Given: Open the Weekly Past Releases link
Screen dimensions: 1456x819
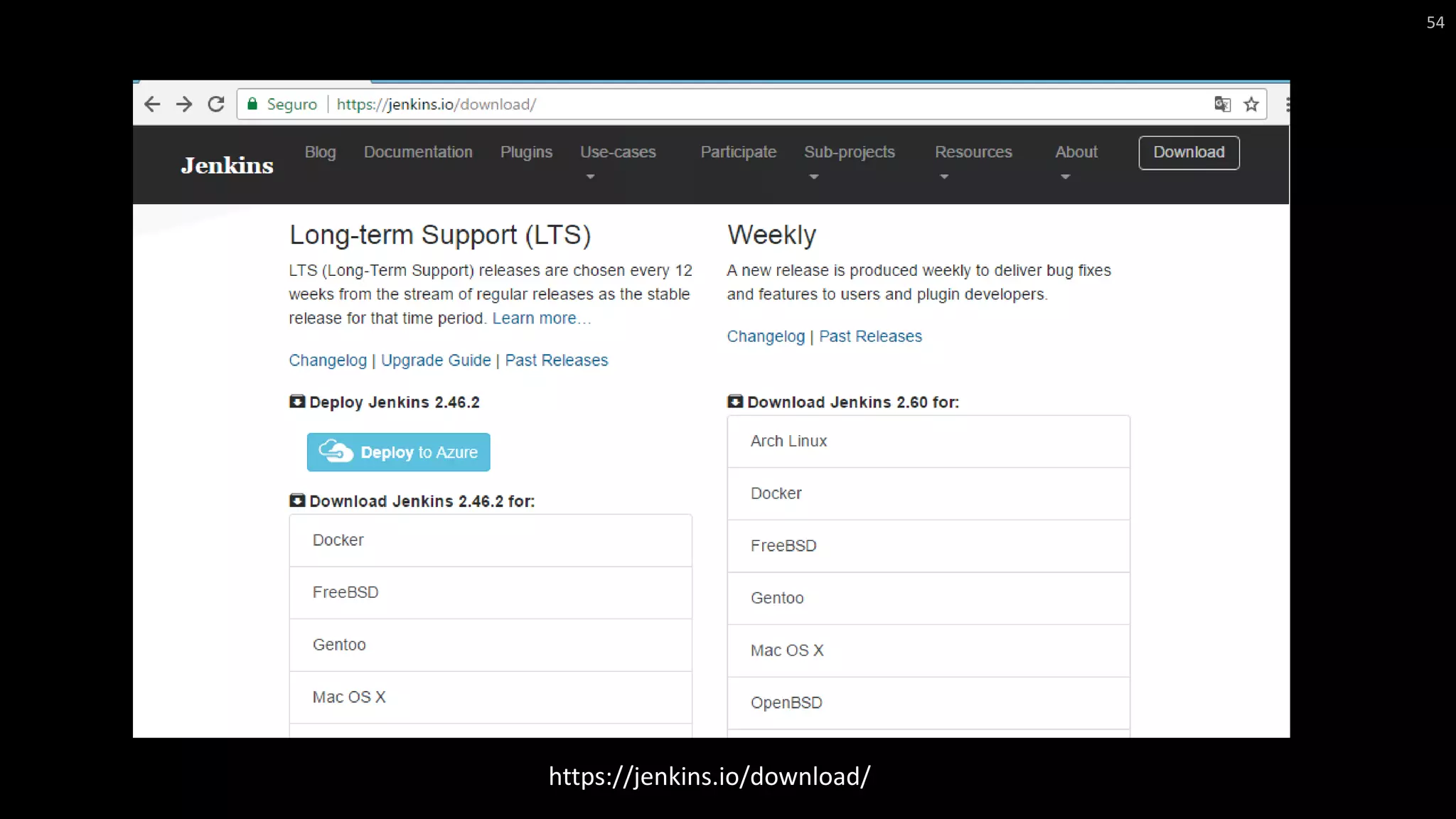Looking at the screenshot, I should coord(870,336).
